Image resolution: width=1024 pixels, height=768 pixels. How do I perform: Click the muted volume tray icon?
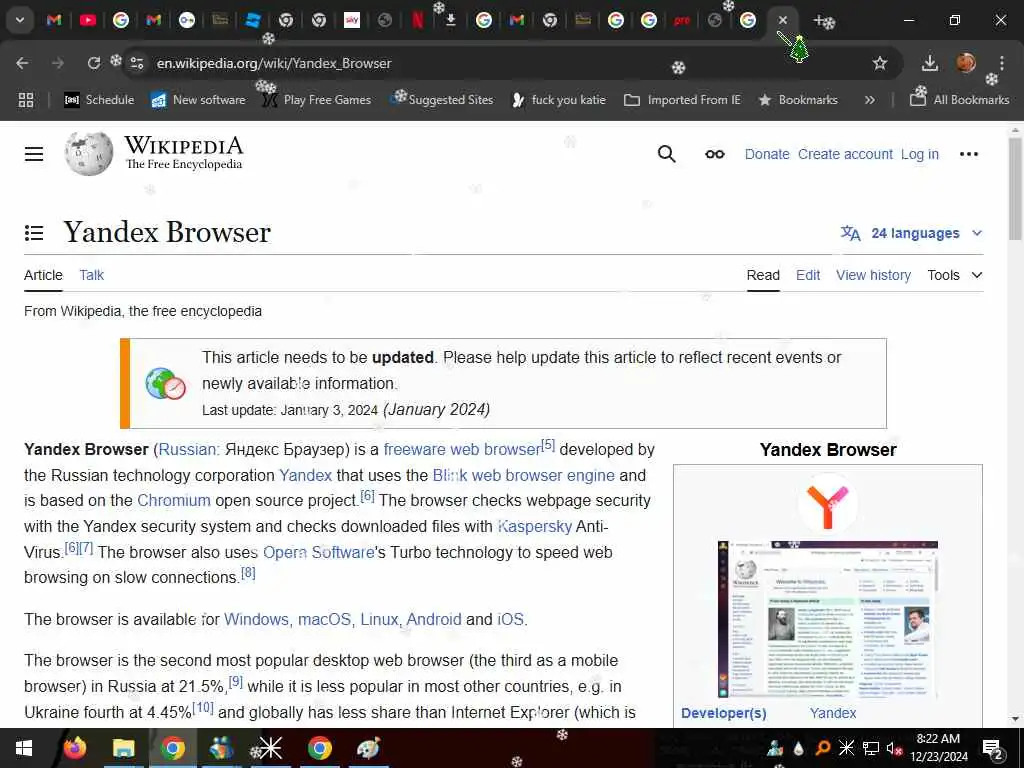(894, 748)
